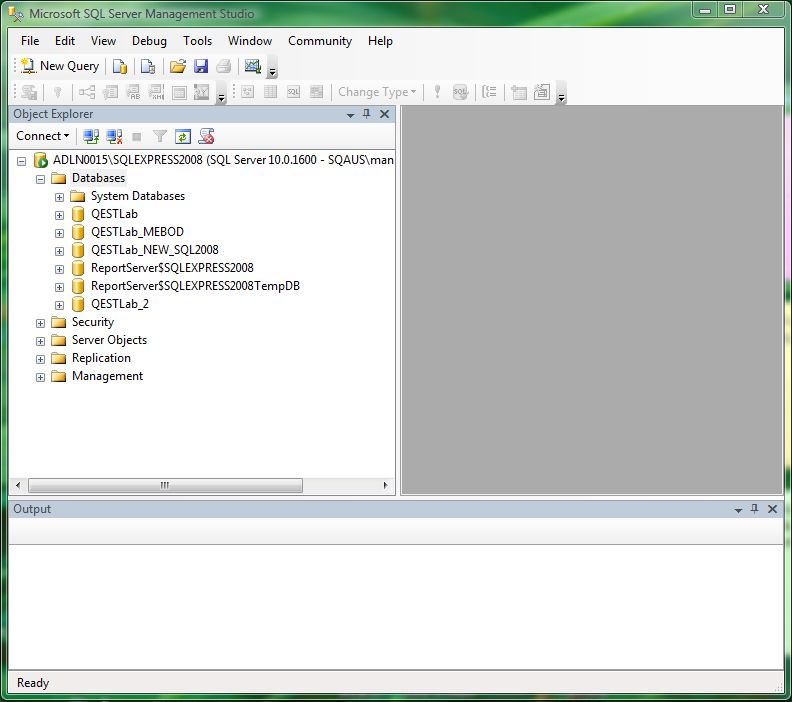This screenshot has width=792, height=702.
Task: Click the Database Engine Query icon
Action: 120,67
